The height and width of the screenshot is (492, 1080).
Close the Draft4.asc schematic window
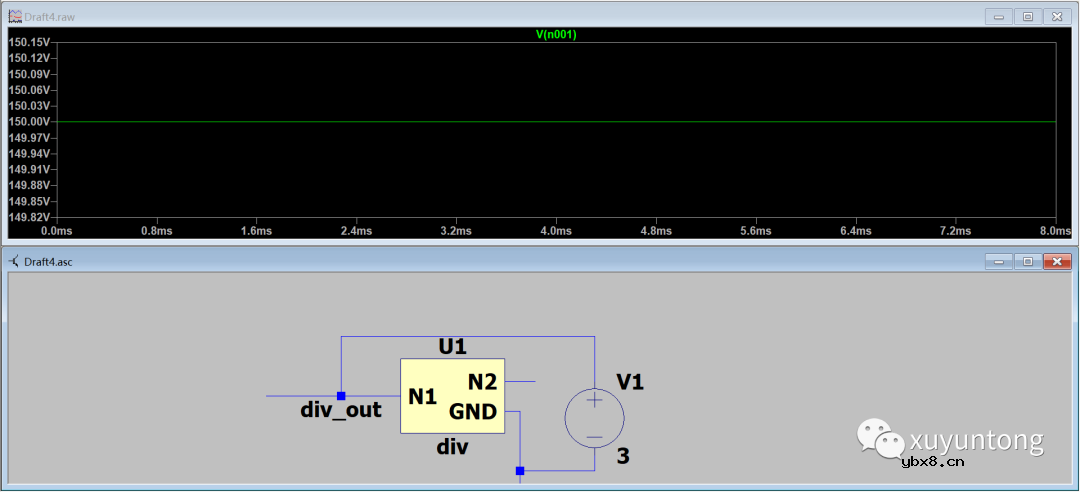[x=1056, y=261]
